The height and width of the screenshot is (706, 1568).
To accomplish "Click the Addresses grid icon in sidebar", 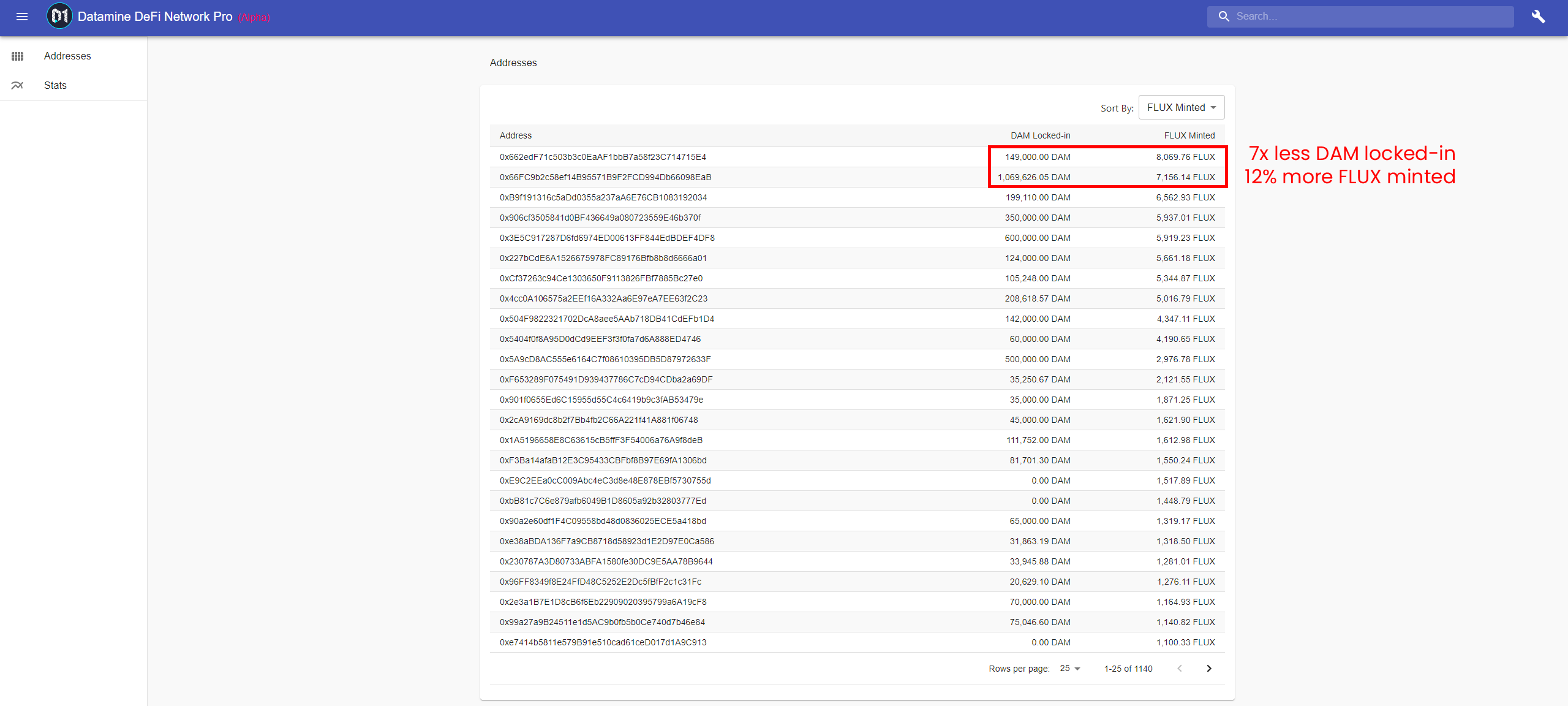I will pyautogui.click(x=17, y=56).
